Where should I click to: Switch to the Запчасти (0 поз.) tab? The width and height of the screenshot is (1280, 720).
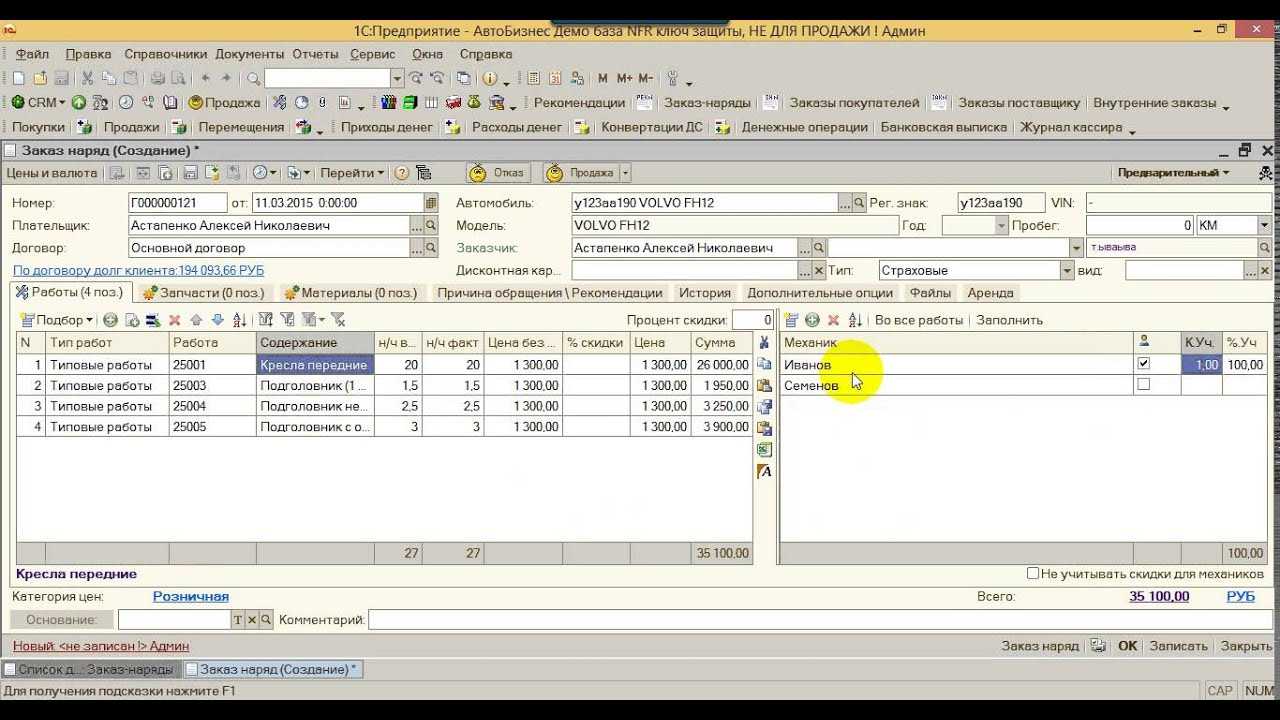tap(203, 293)
